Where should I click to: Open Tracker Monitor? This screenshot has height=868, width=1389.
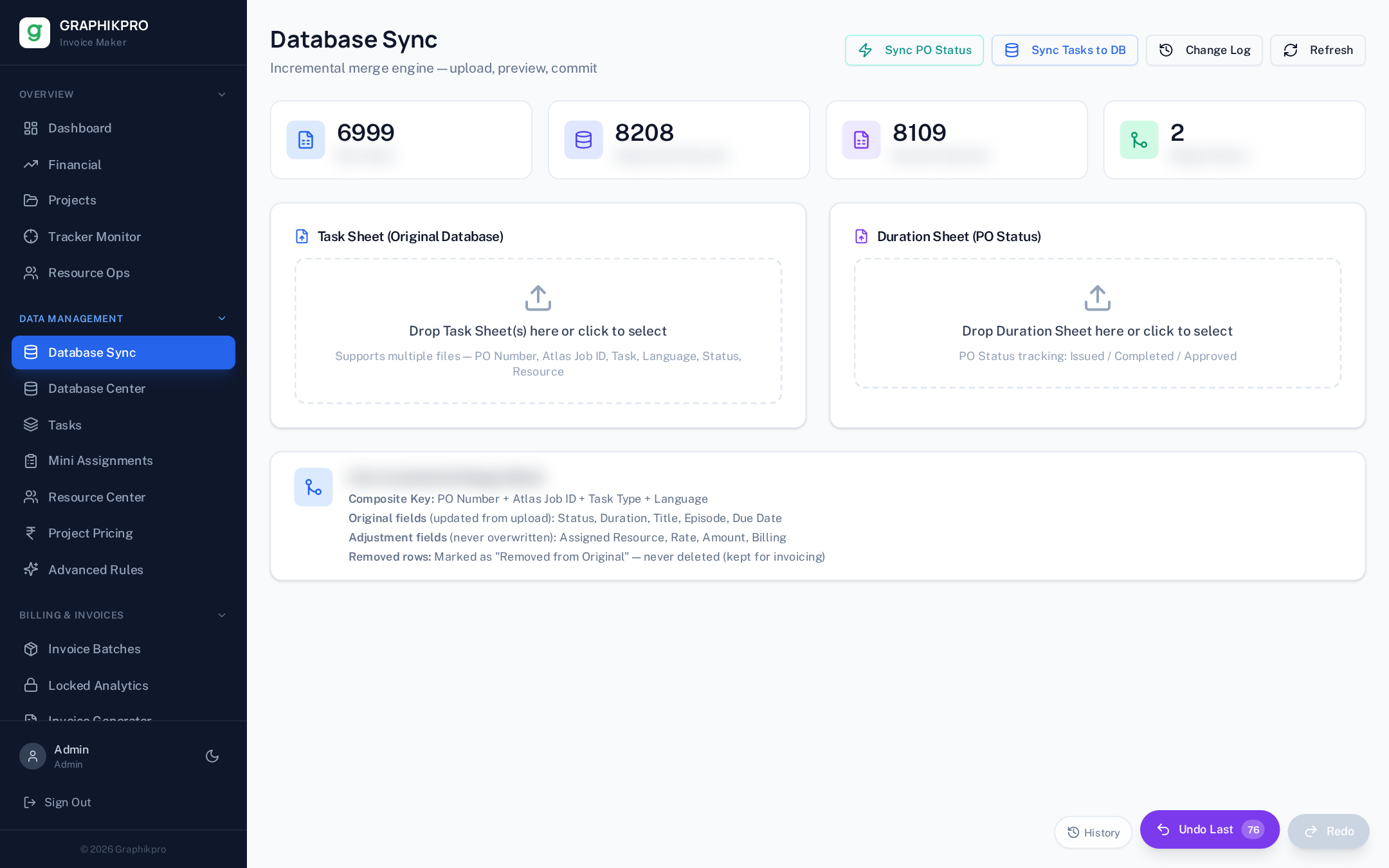click(123, 237)
